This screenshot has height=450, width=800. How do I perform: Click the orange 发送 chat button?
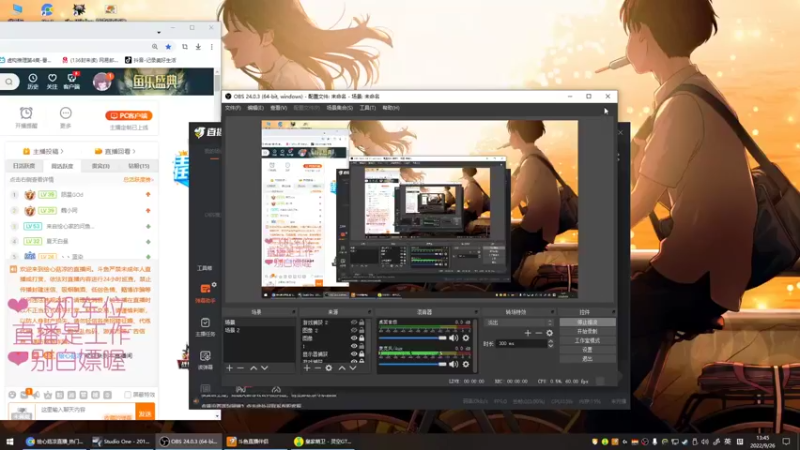[x=145, y=412]
